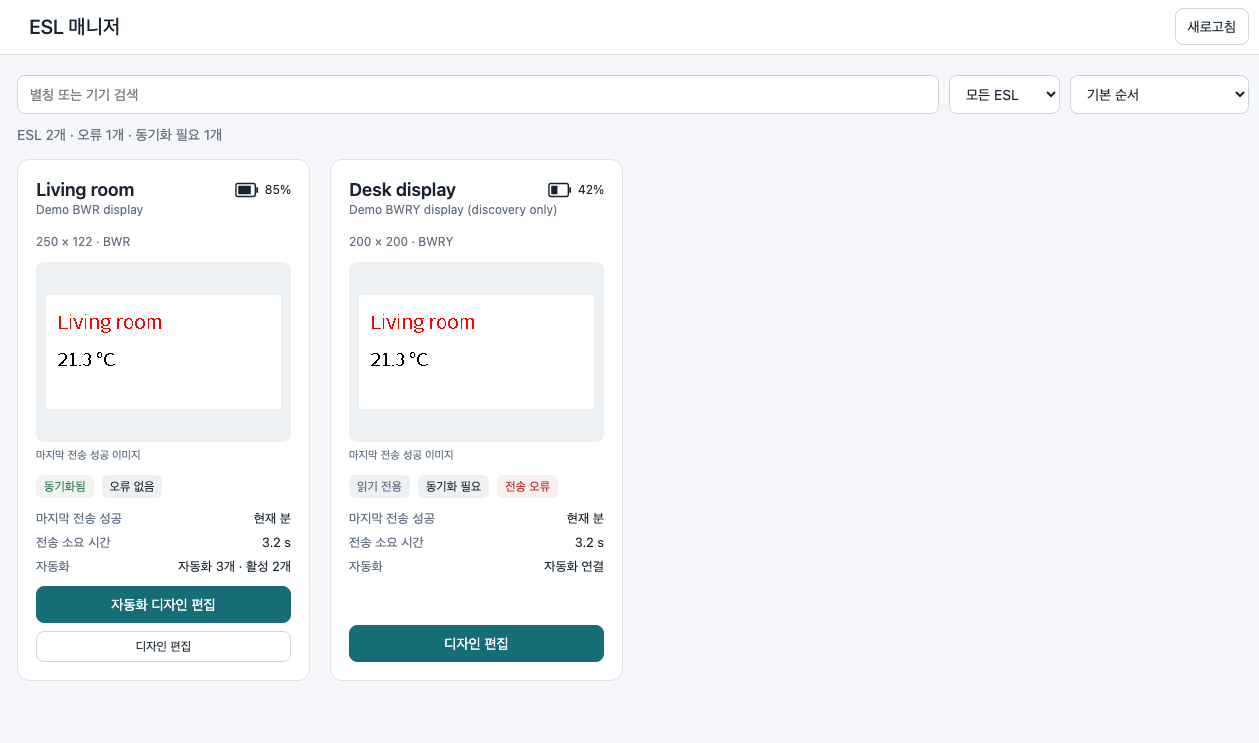Click the 자동화 3개 · 활성 2개 value

click(x=234, y=566)
